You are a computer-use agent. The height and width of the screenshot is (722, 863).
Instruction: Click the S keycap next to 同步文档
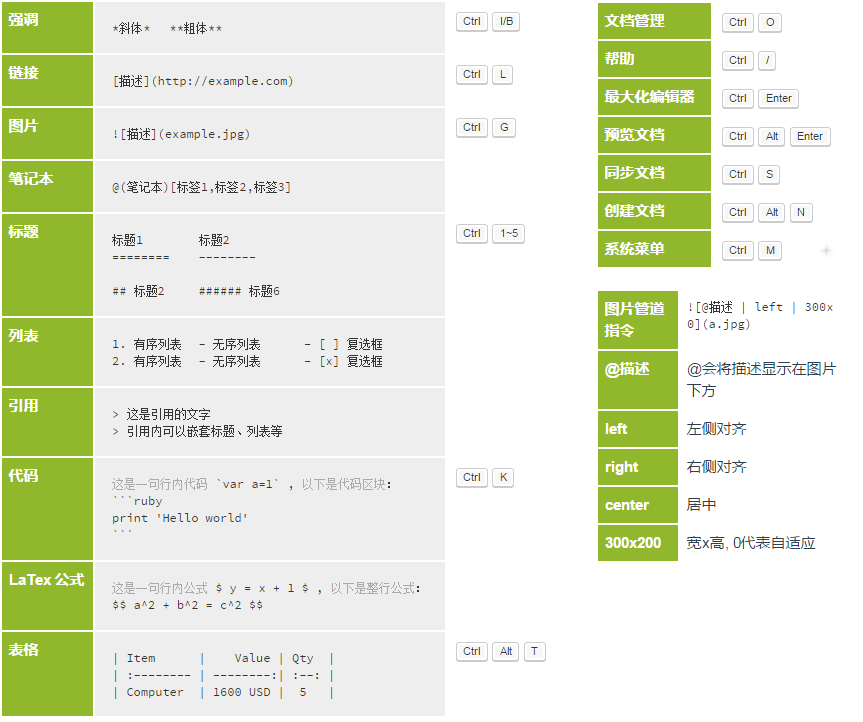pyautogui.click(x=770, y=174)
